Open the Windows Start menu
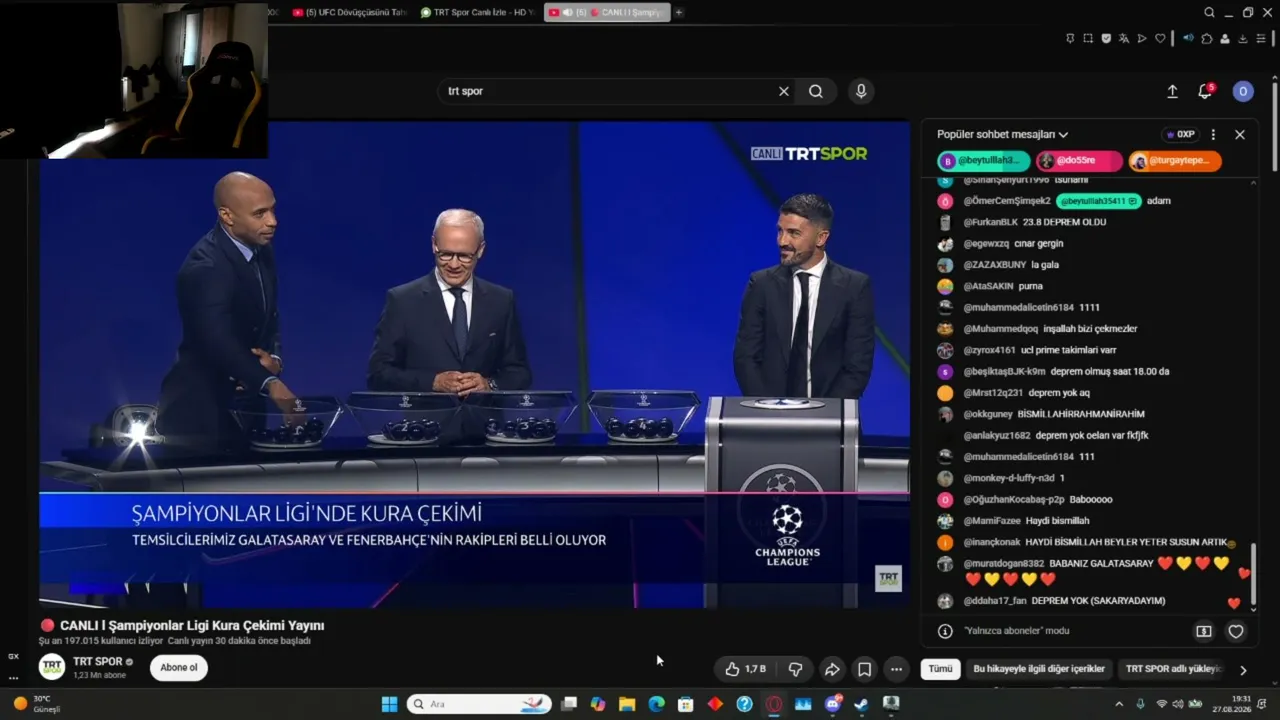This screenshot has width=1280, height=720. (x=389, y=704)
